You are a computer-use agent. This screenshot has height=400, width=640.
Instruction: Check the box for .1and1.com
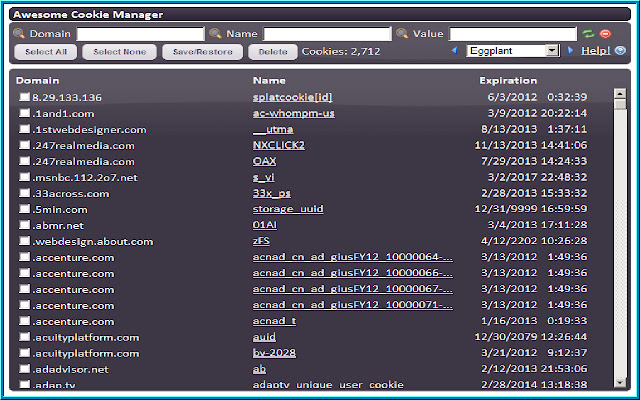24,113
